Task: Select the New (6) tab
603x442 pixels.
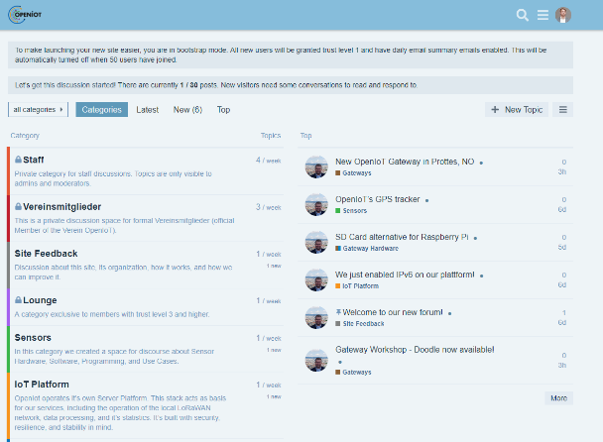Action: [x=187, y=110]
